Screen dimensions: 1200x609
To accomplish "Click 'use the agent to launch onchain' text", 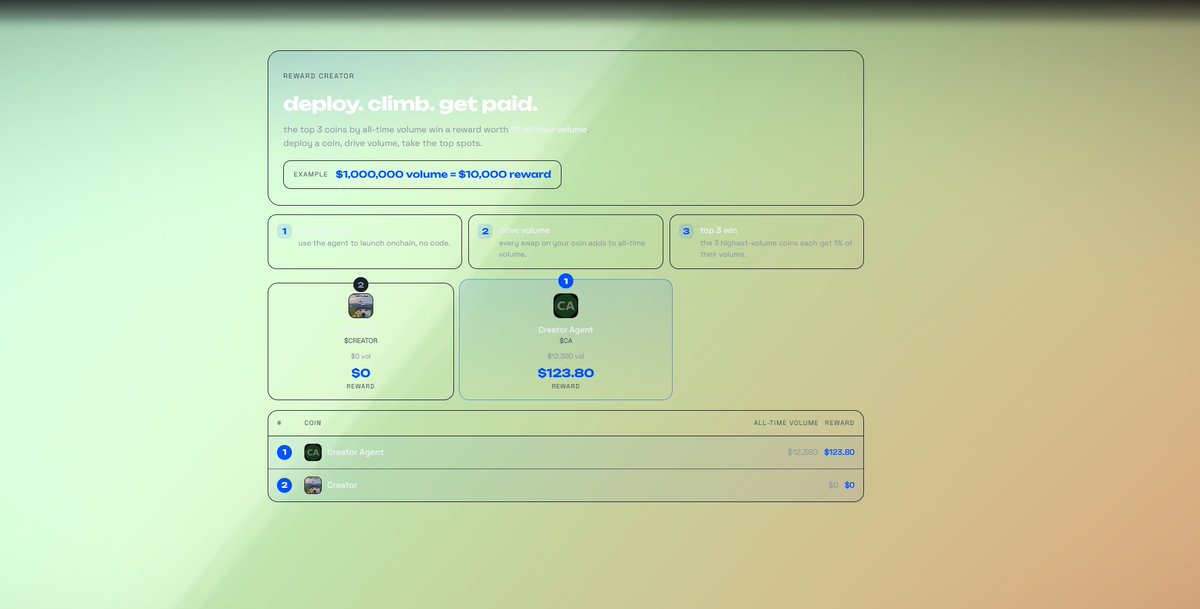I will tap(374, 243).
